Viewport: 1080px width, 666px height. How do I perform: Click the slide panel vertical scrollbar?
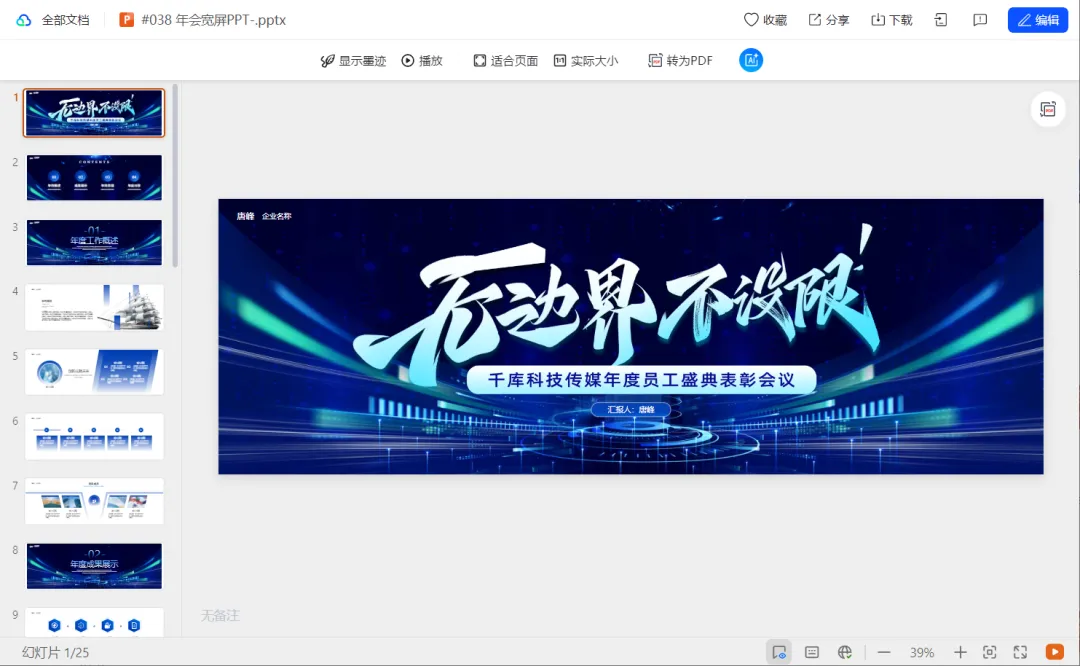click(175, 176)
